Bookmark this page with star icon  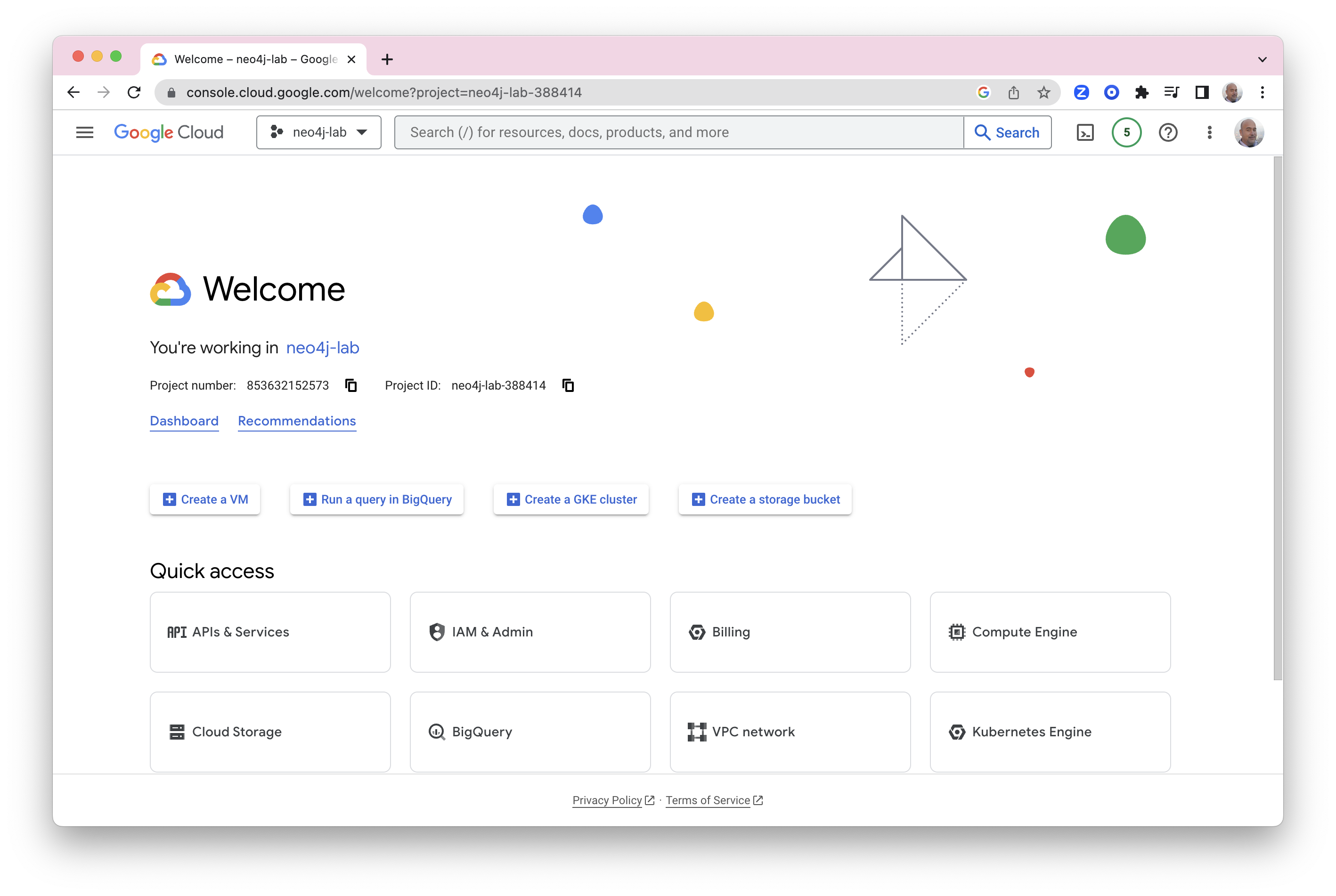[1043, 93]
